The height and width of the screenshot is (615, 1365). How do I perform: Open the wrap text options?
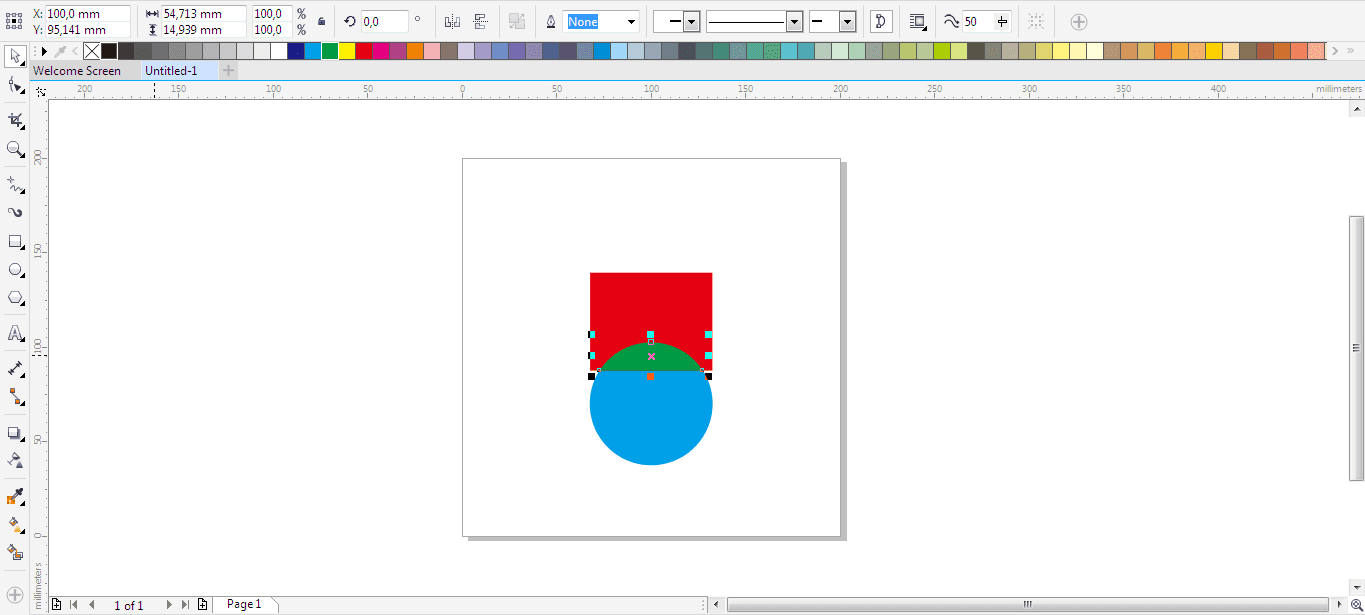pos(917,21)
